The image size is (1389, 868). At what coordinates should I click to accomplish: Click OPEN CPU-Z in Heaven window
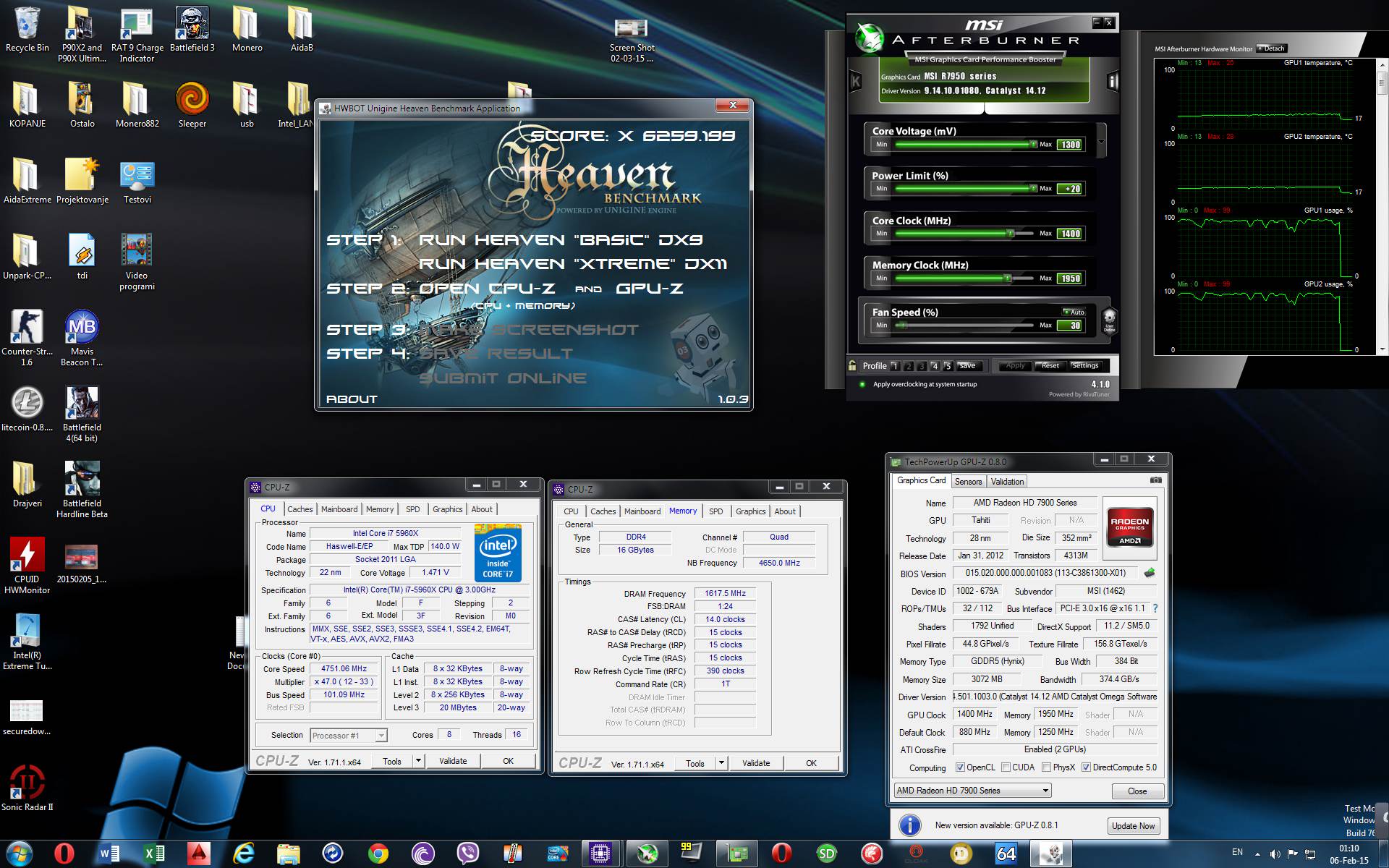coord(487,289)
